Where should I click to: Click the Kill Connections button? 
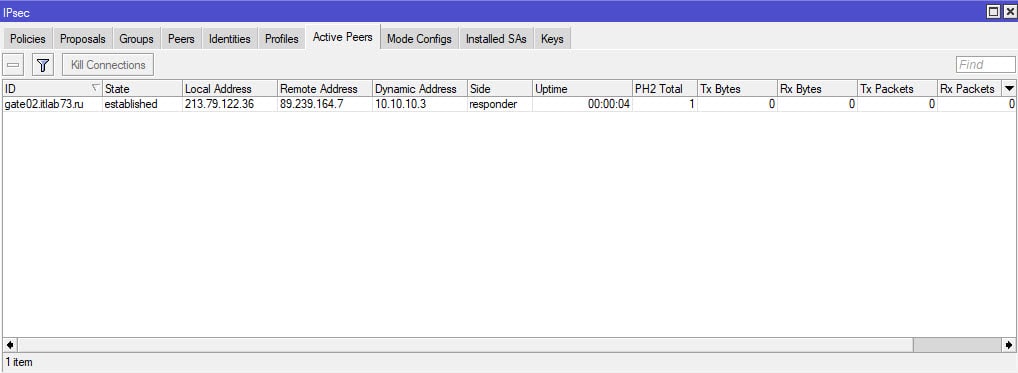coord(108,65)
